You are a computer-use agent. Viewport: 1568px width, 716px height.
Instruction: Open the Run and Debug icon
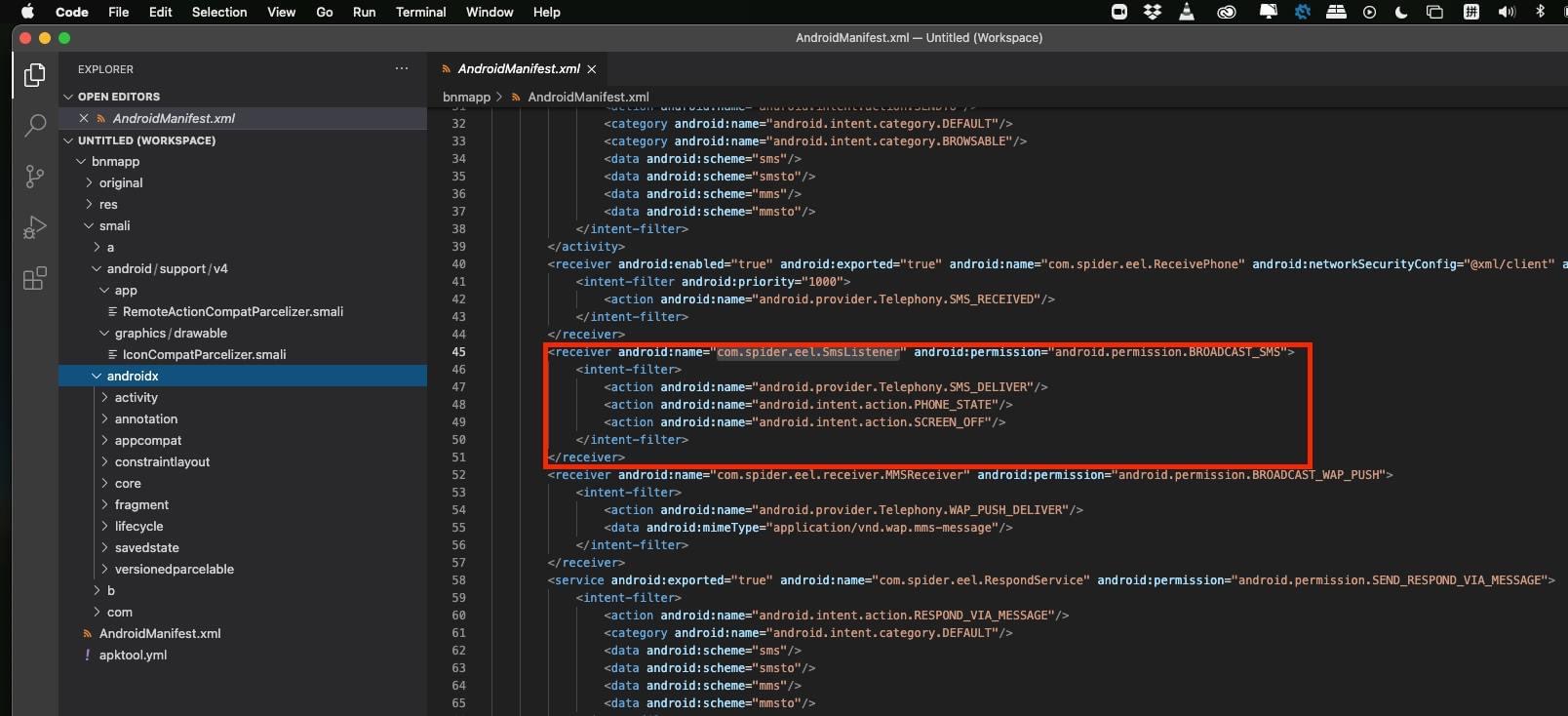tap(35, 227)
